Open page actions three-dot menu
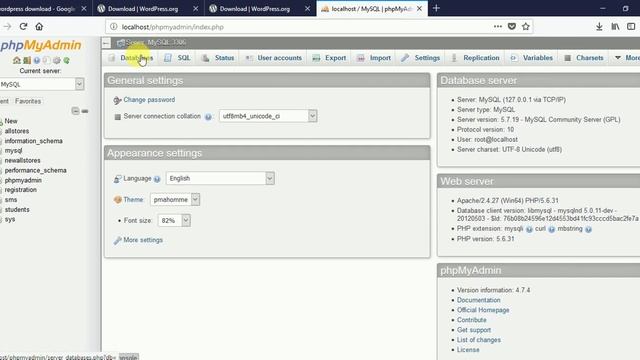Screen dimensions: 640x360 (498, 27)
